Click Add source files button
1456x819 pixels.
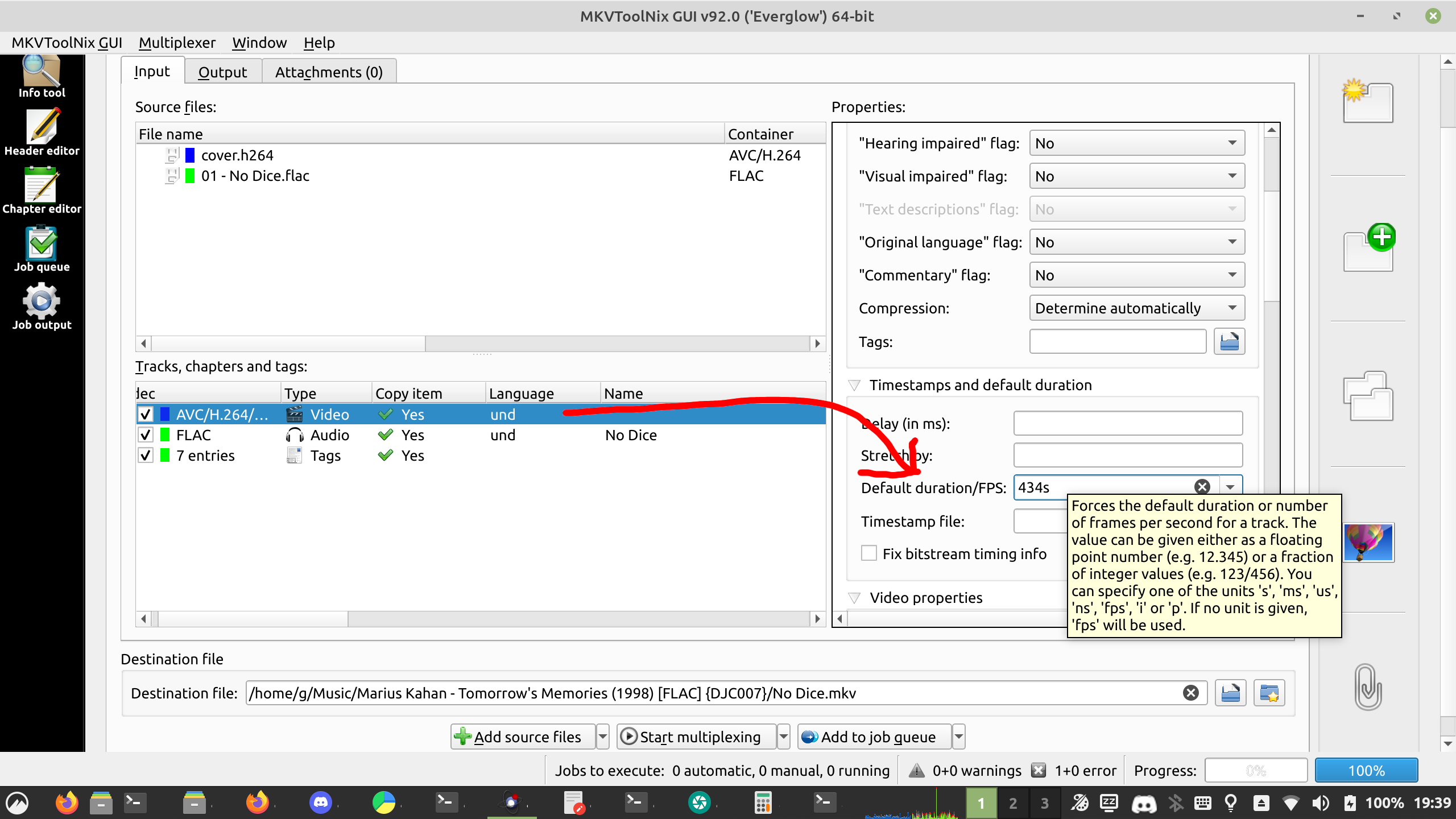(x=523, y=737)
